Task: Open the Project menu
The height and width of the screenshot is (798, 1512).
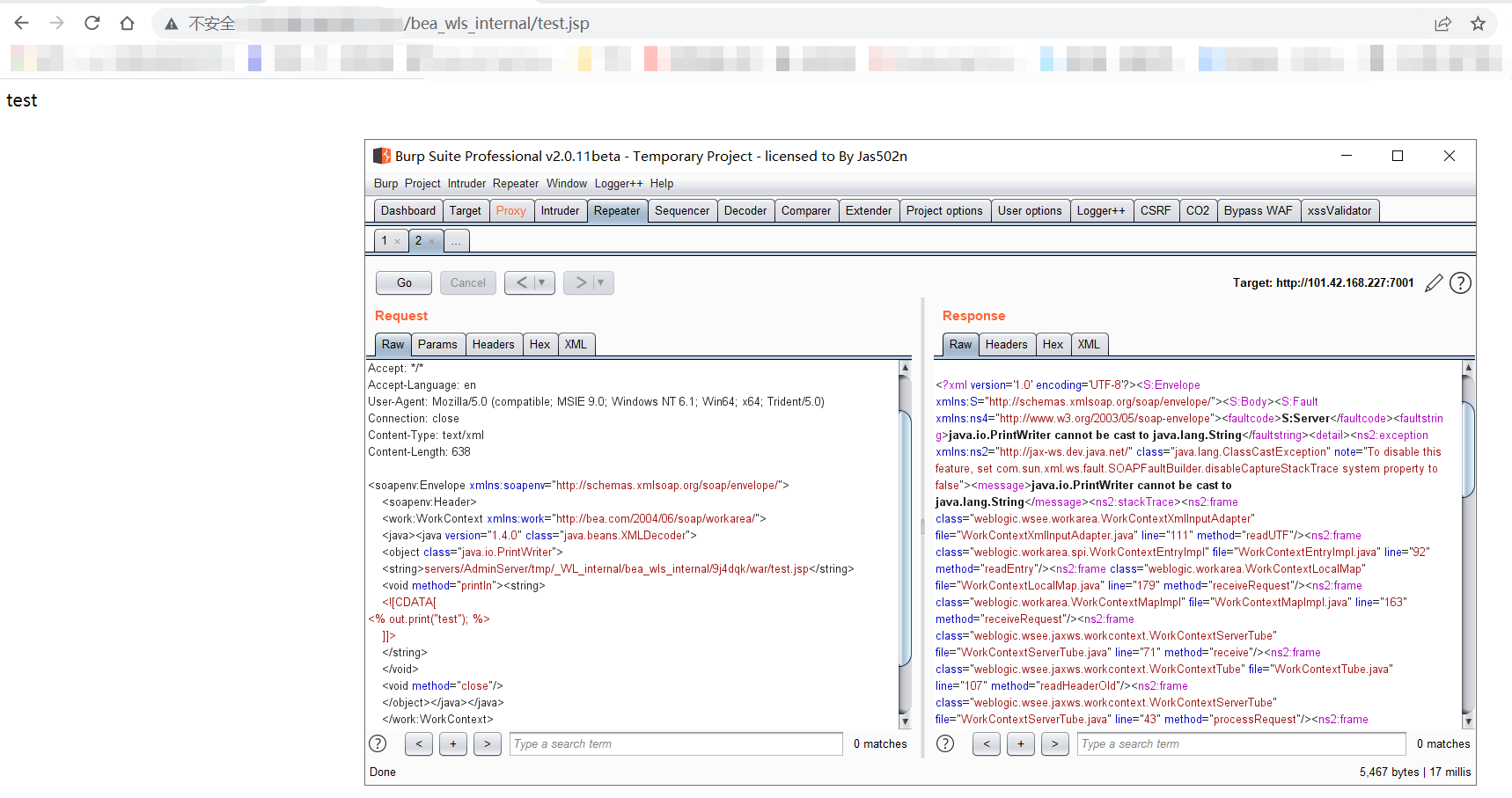Action: pos(422,183)
